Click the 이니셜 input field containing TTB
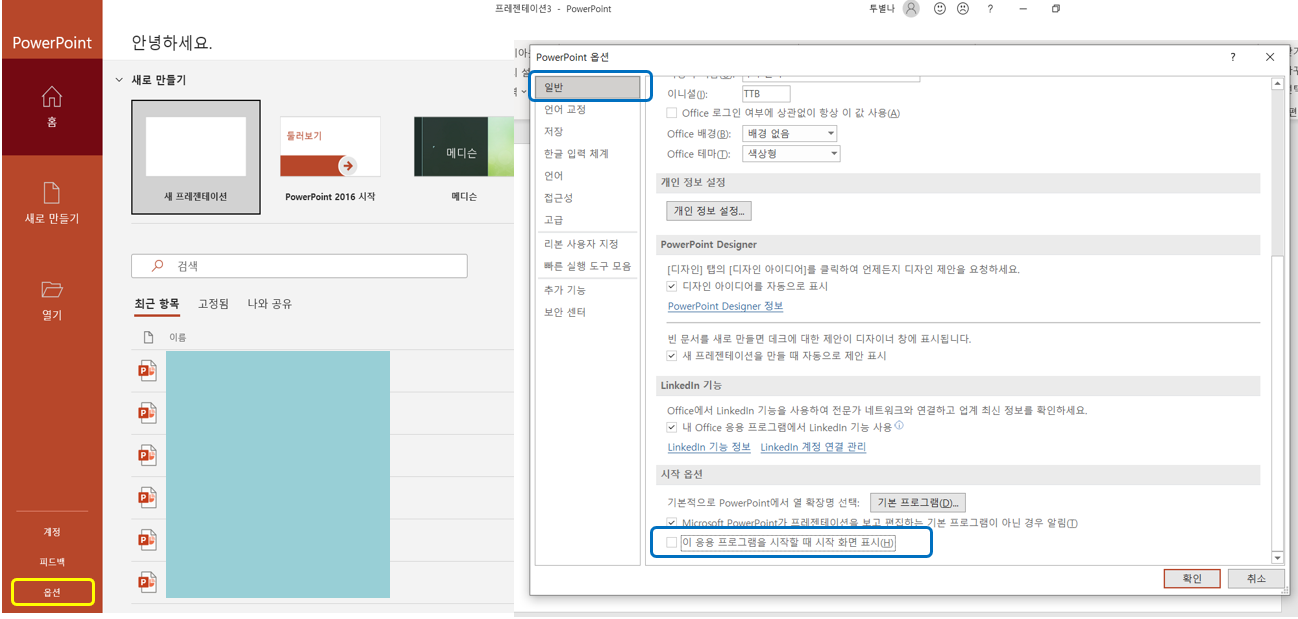The width and height of the screenshot is (1298, 619). [x=766, y=93]
